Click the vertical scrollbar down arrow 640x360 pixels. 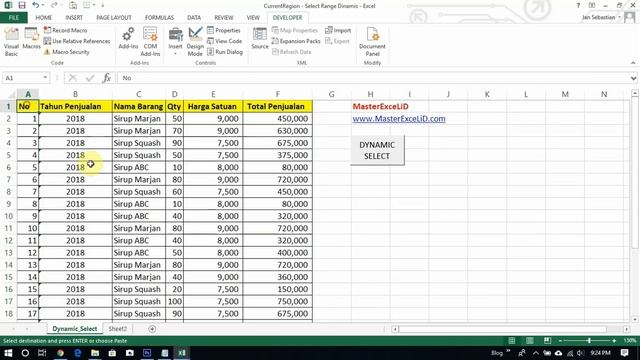(x=635, y=319)
